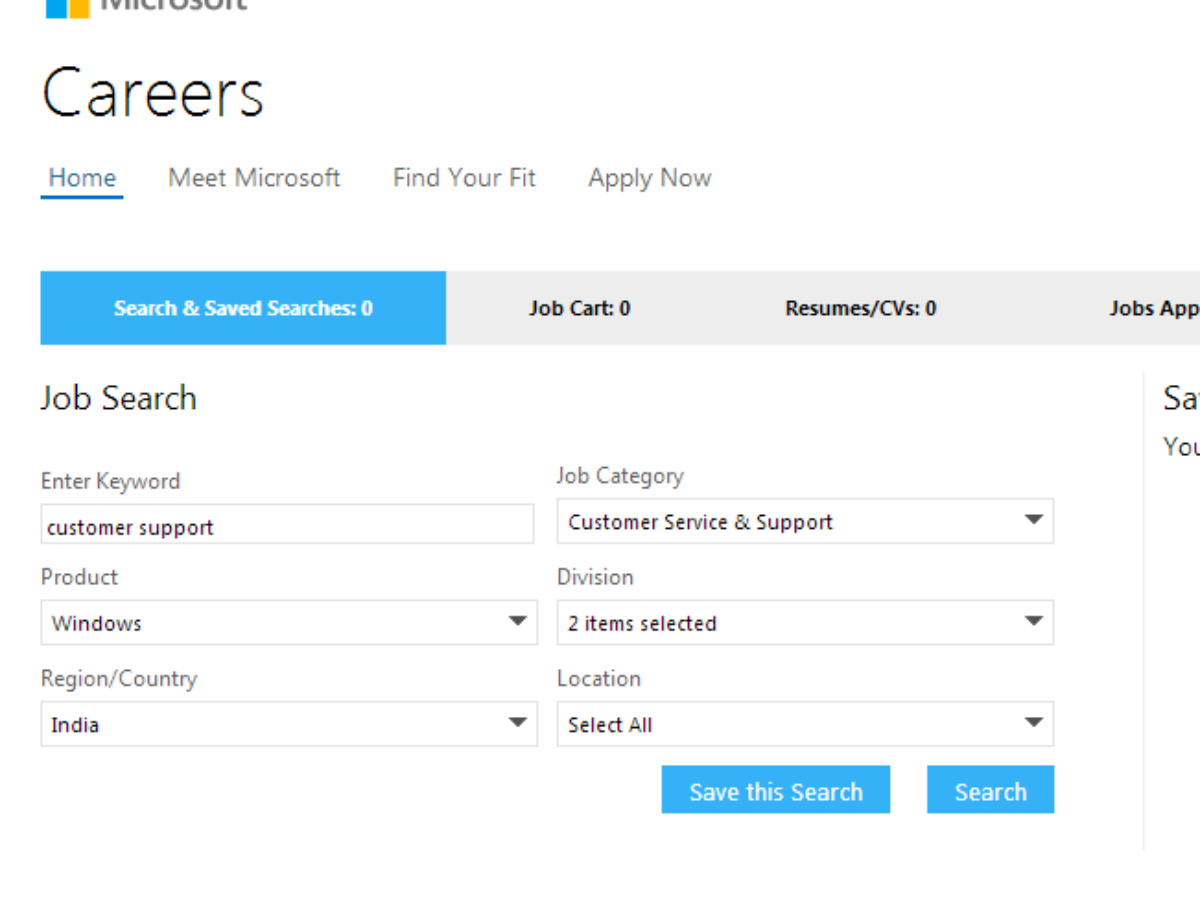Click the Location dropdown arrow icon
The width and height of the screenshot is (1200, 900).
click(1034, 723)
